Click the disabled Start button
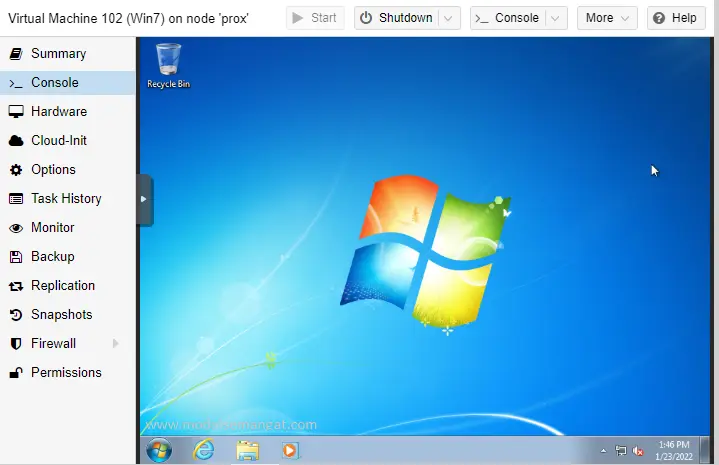The height and width of the screenshot is (465, 719). point(315,18)
